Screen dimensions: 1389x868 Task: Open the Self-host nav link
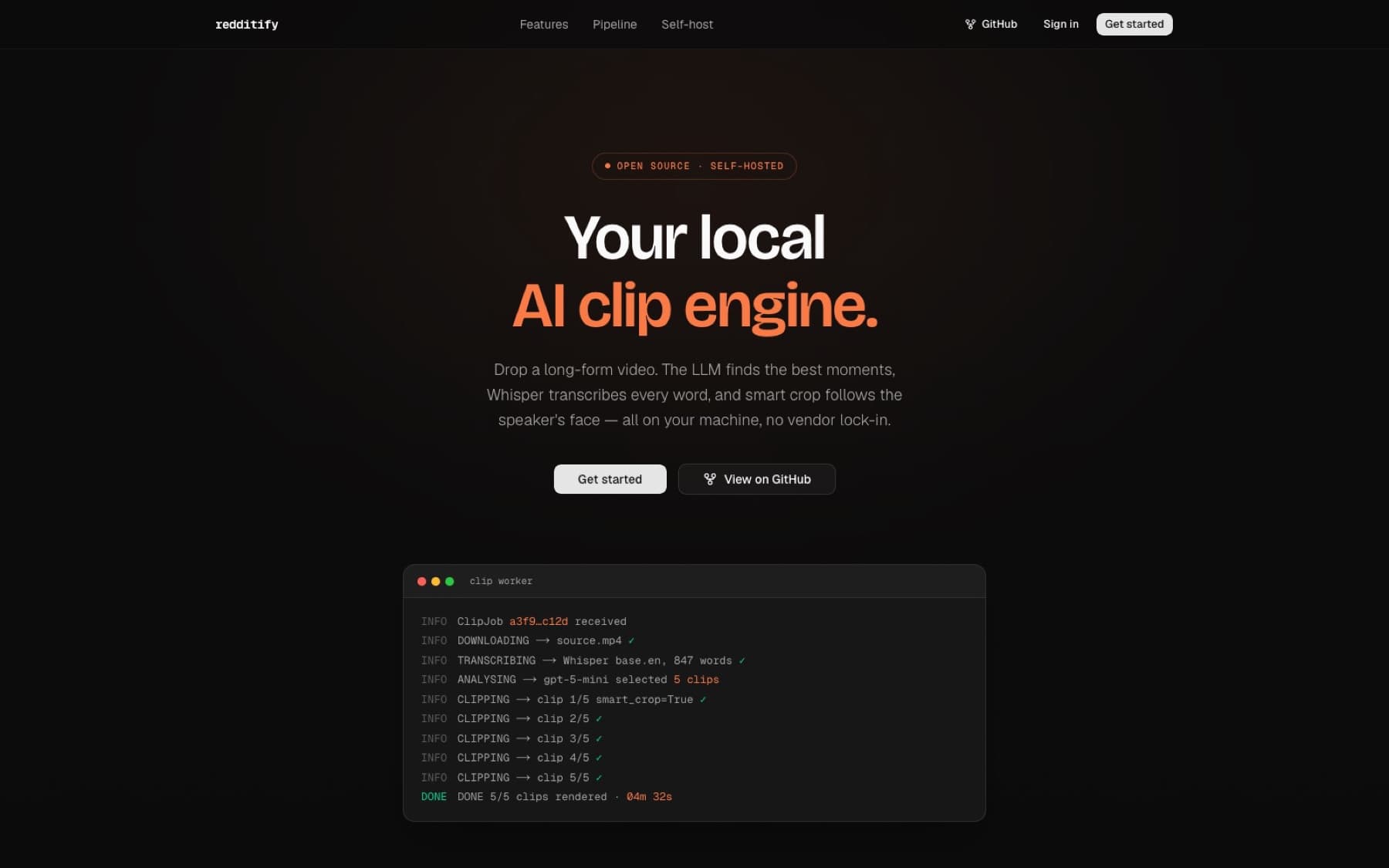click(688, 25)
